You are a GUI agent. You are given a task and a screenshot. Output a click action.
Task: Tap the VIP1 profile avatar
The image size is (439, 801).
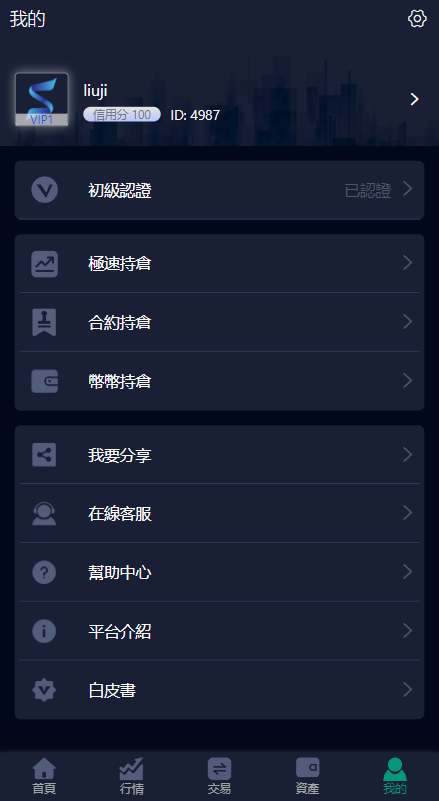[42, 99]
